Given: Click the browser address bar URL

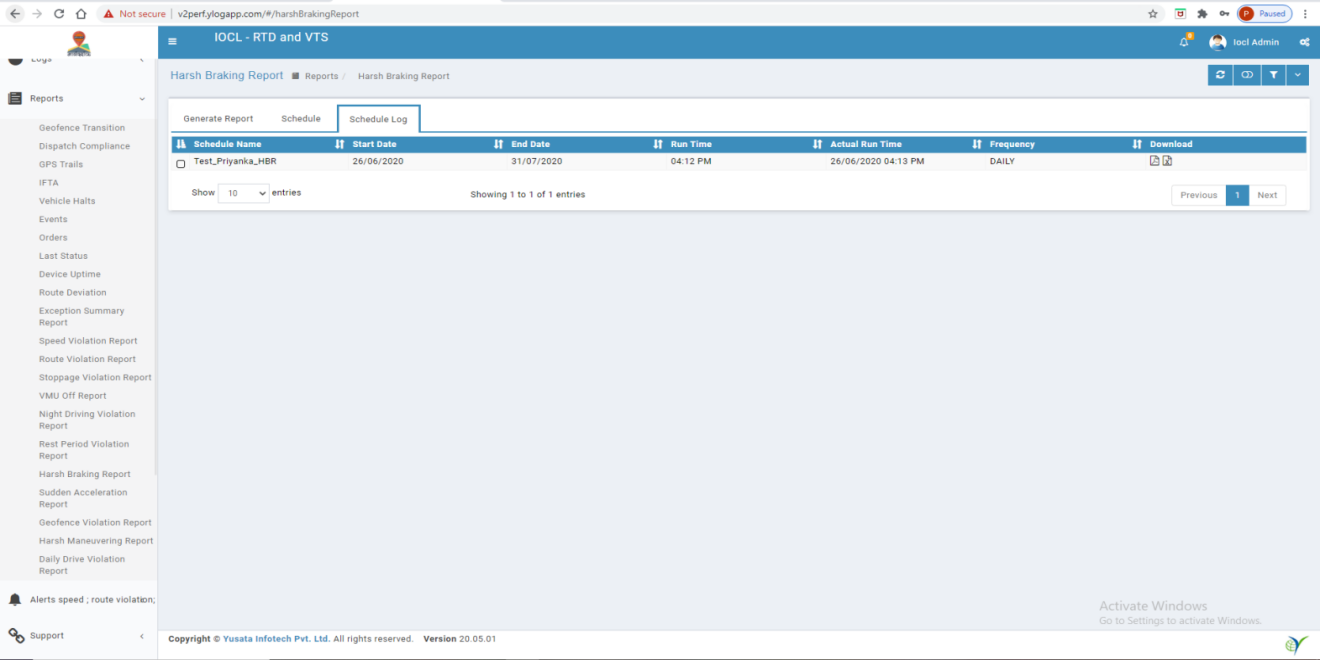Looking at the screenshot, I should pyautogui.click(x=268, y=14).
